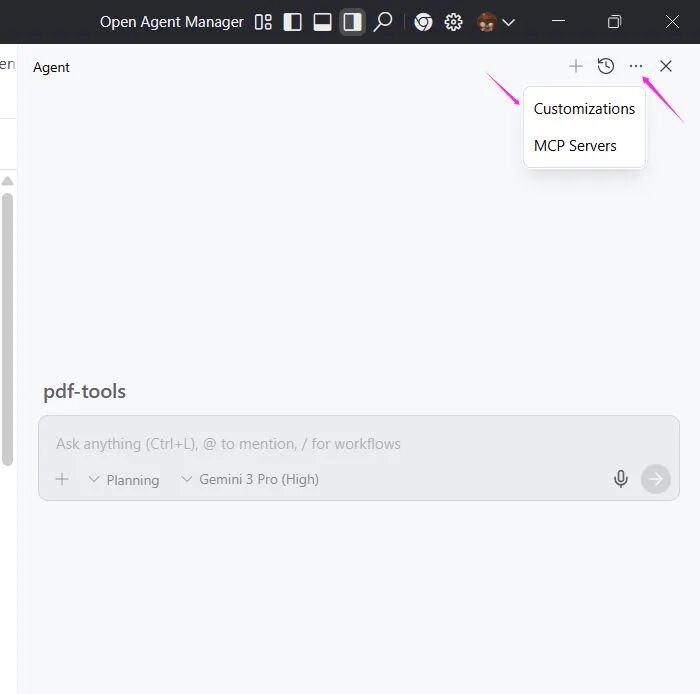Screen dimensions: 700x694
Task: Click the pdf-tools workspace heading
Action: pyautogui.click(x=84, y=391)
